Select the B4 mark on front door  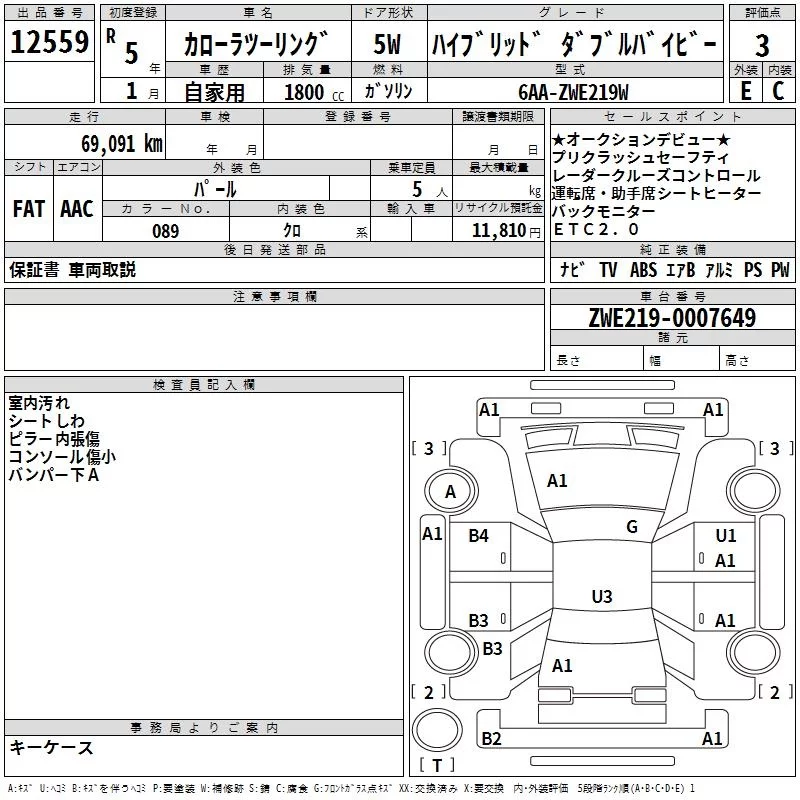click(x=478, y=535)
